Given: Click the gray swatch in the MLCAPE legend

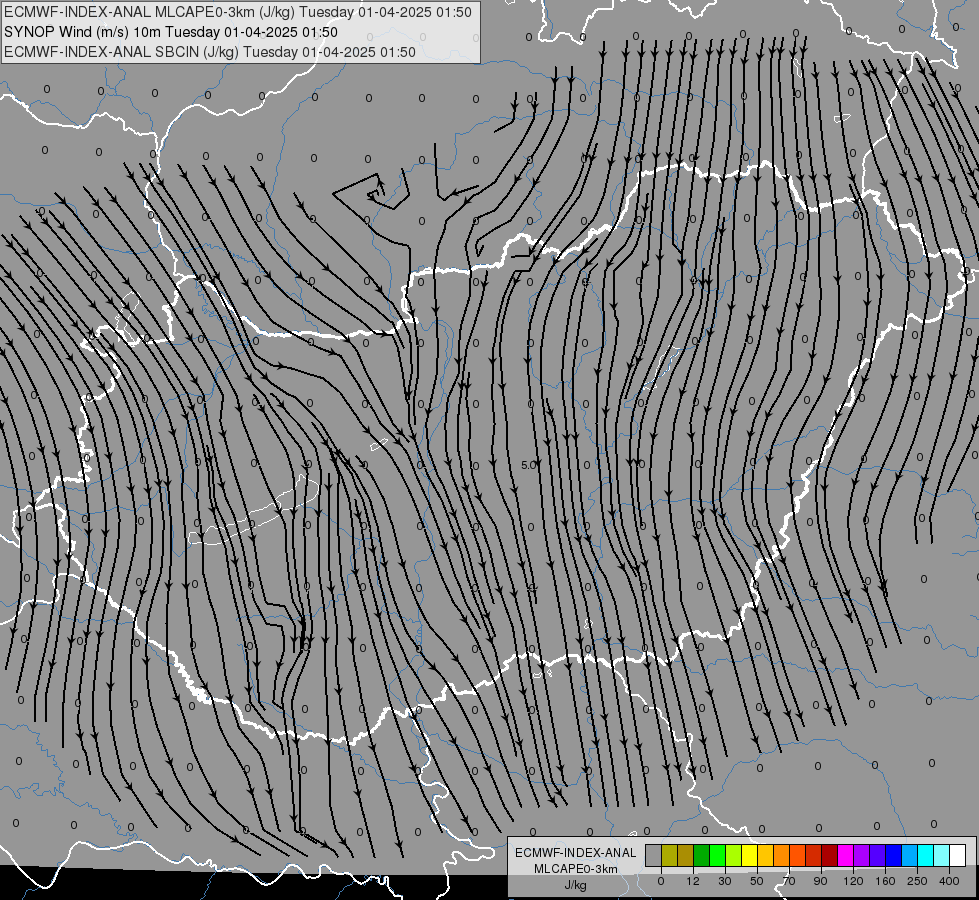Looking at the screenshot, I should pos(654,856).
